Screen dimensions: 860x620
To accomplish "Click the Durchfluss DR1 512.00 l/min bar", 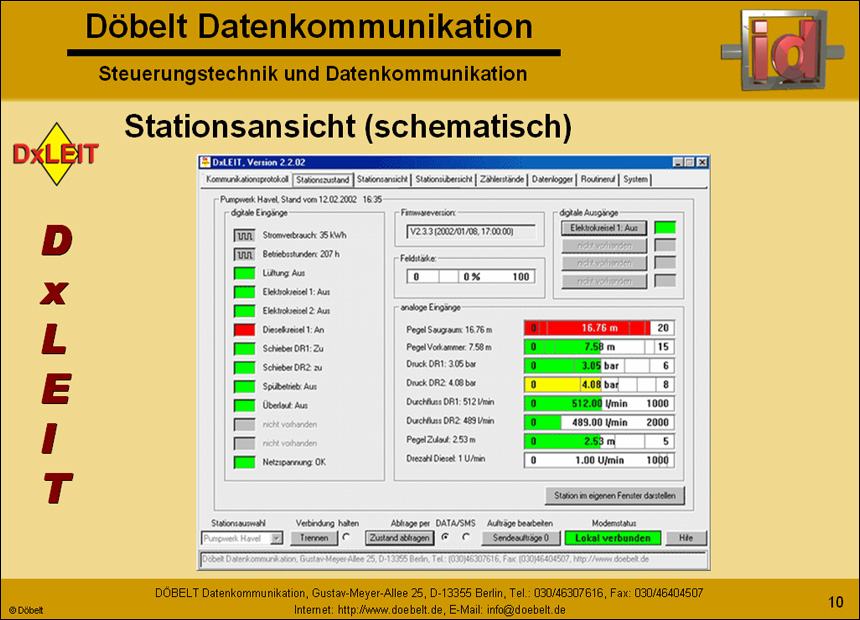I will point(599,404).
